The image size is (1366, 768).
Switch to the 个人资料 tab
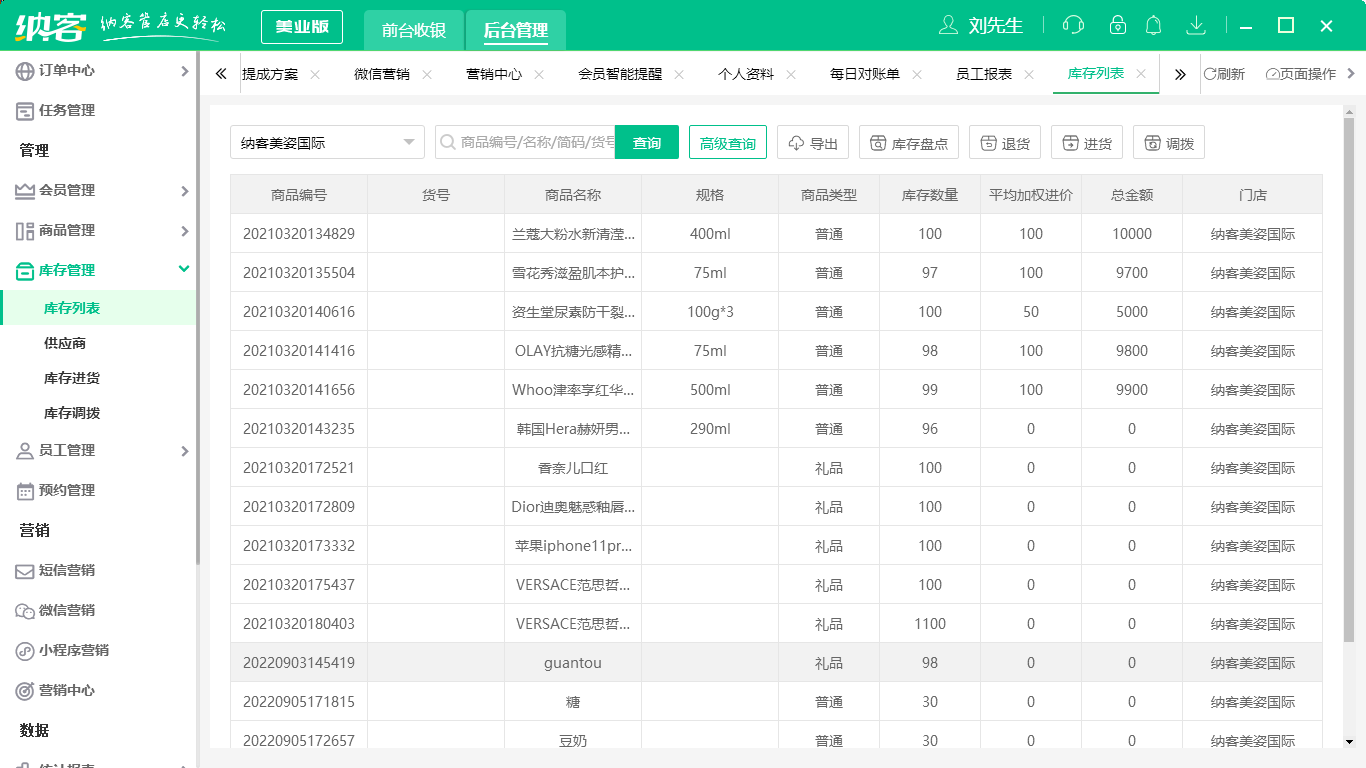click(746, 74)
